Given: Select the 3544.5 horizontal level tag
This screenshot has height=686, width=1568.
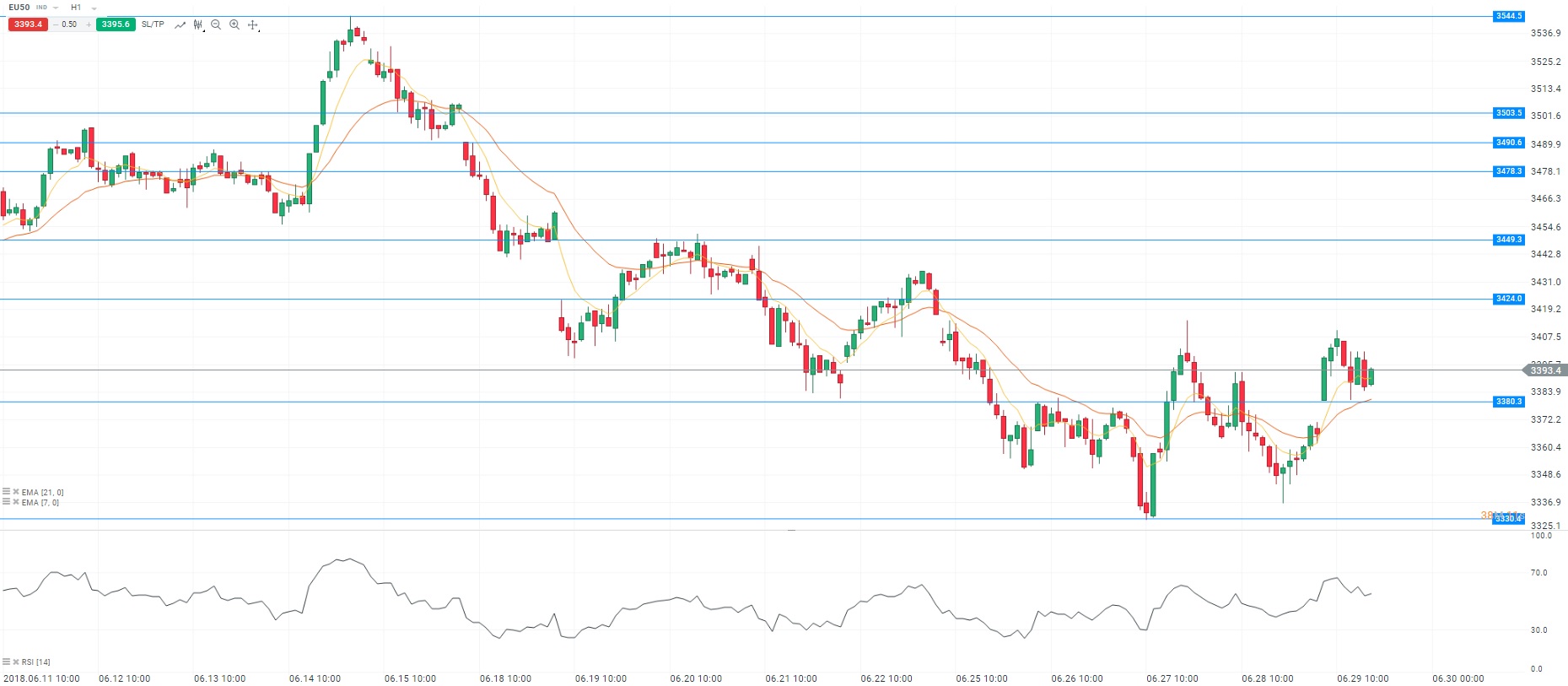Looking at the screenshot, I should pos(1509,16).
